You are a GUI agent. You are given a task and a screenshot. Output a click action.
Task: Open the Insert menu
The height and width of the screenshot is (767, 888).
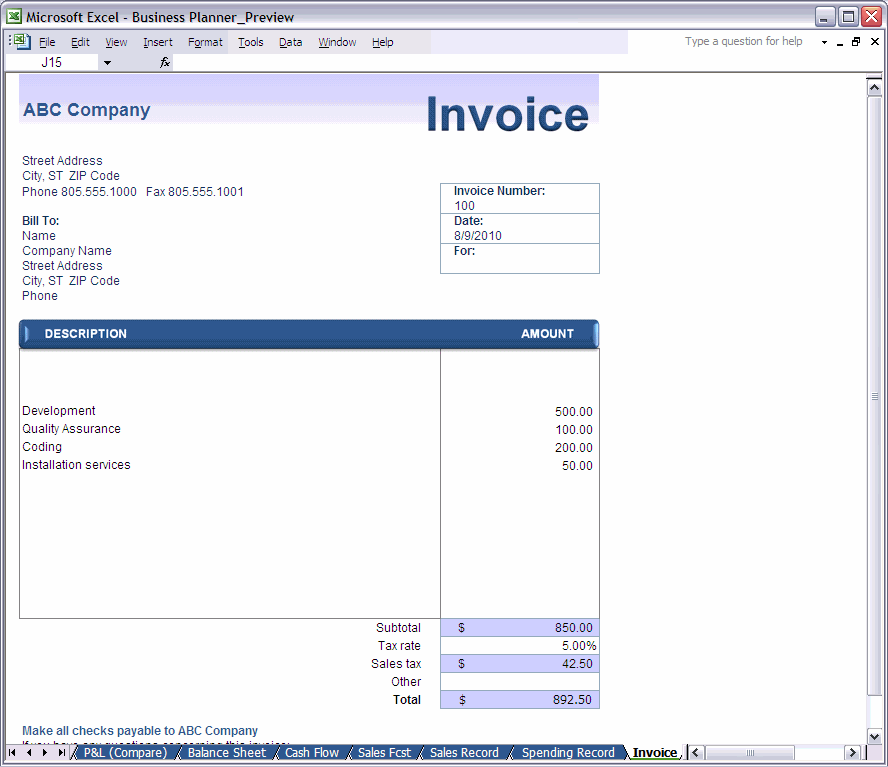[x=158, y=42]
